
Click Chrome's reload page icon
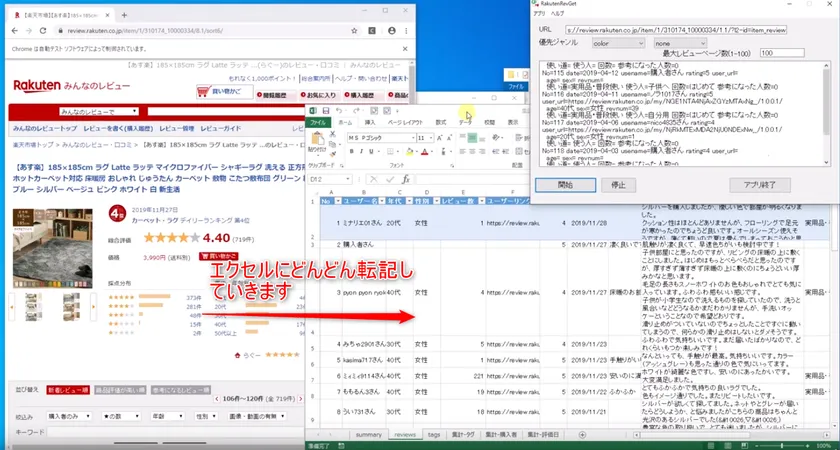click(x=43, y=31)
